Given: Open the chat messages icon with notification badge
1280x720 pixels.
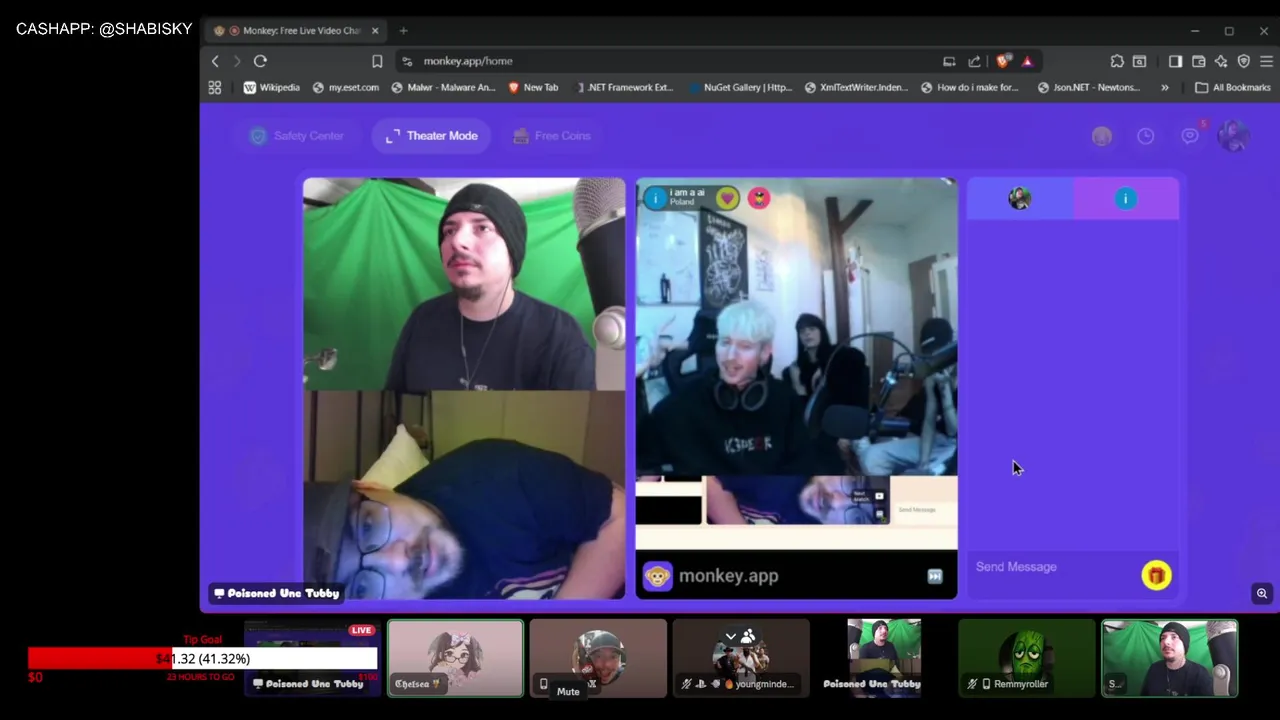Looking at the screenshot, I should pyautogui.click(x=1190, y=136).
